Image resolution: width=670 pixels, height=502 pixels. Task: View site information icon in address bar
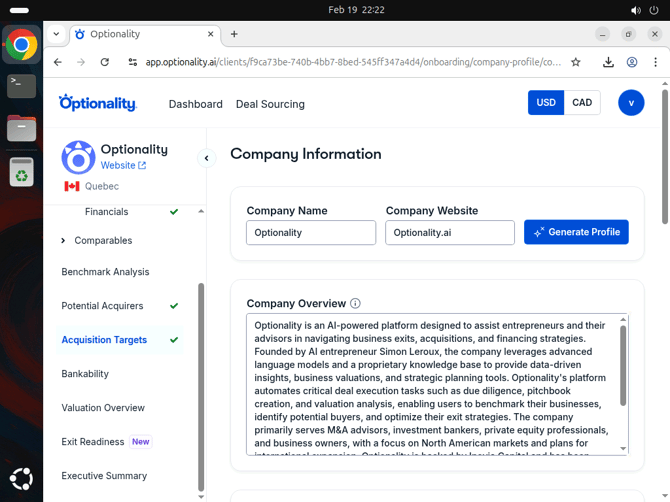tap(133, 62)
